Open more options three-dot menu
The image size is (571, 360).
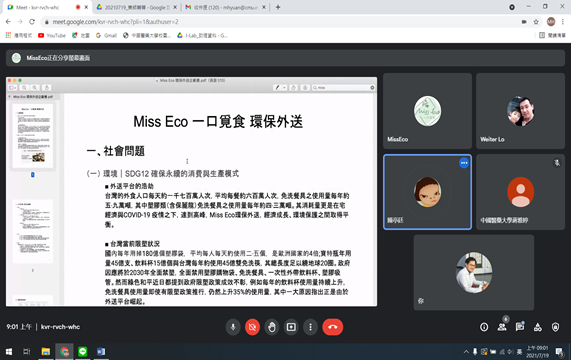[310, 327]
